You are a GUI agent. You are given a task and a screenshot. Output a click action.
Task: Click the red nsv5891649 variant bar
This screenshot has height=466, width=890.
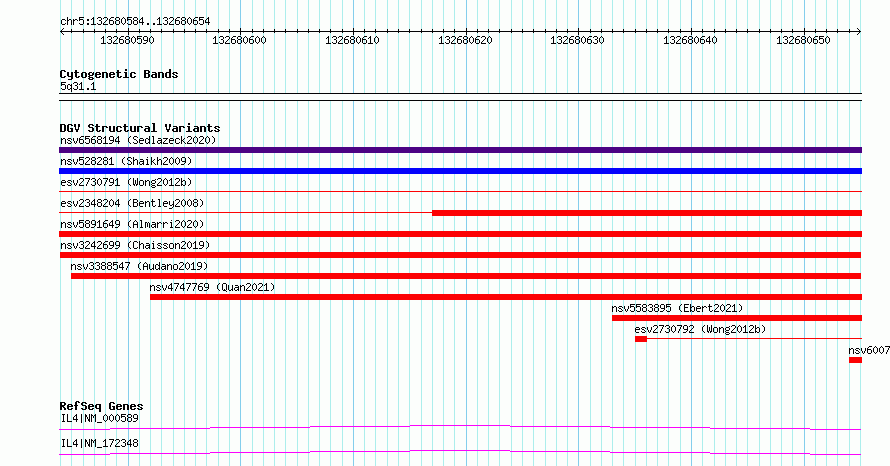pyautogui.click(x=460, y=234)
